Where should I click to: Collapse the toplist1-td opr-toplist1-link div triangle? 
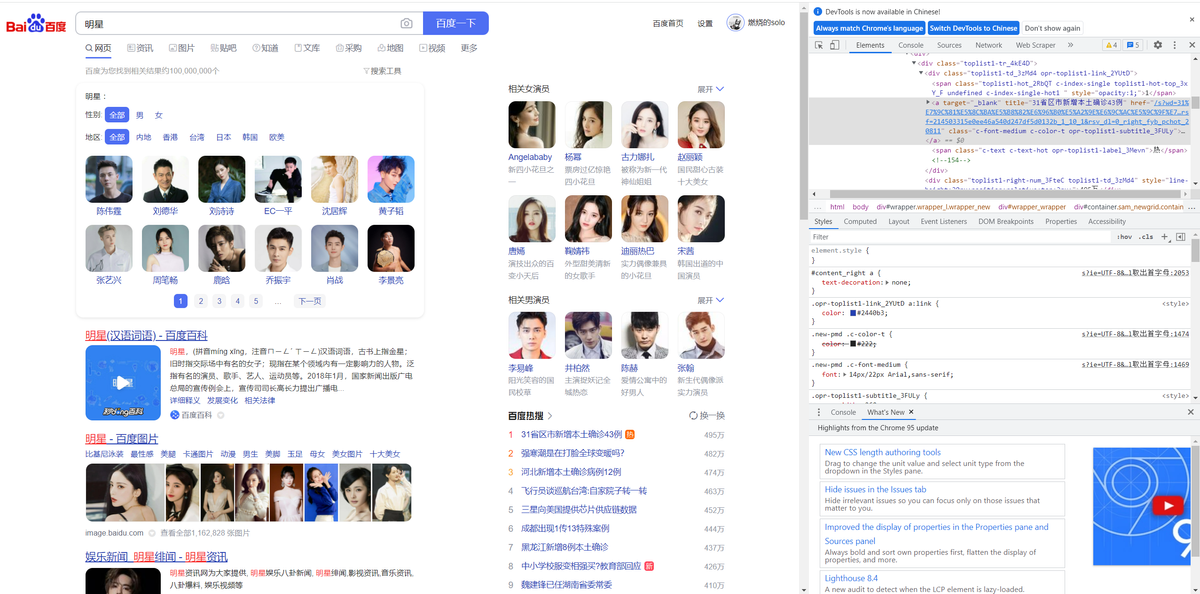tap(920, 73)
